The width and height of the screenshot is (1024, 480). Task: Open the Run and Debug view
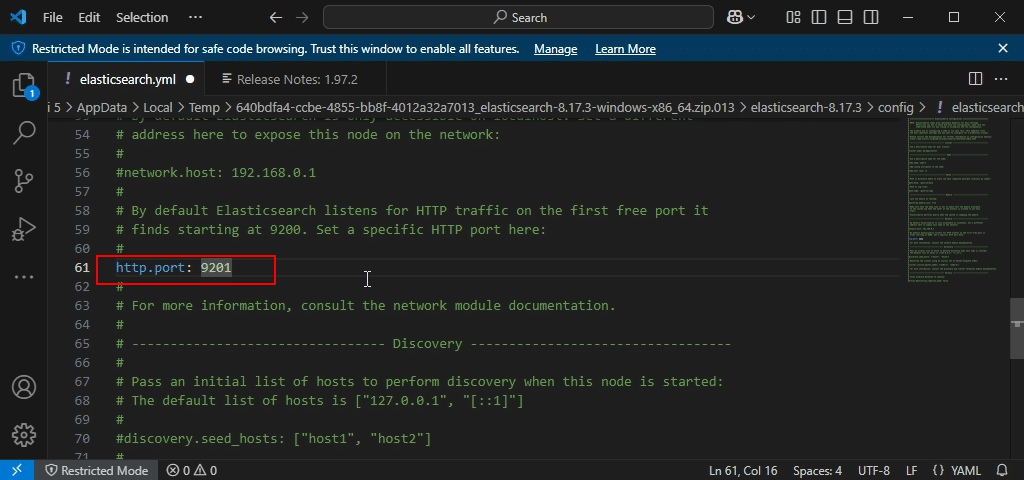click(x=24, y=229)
